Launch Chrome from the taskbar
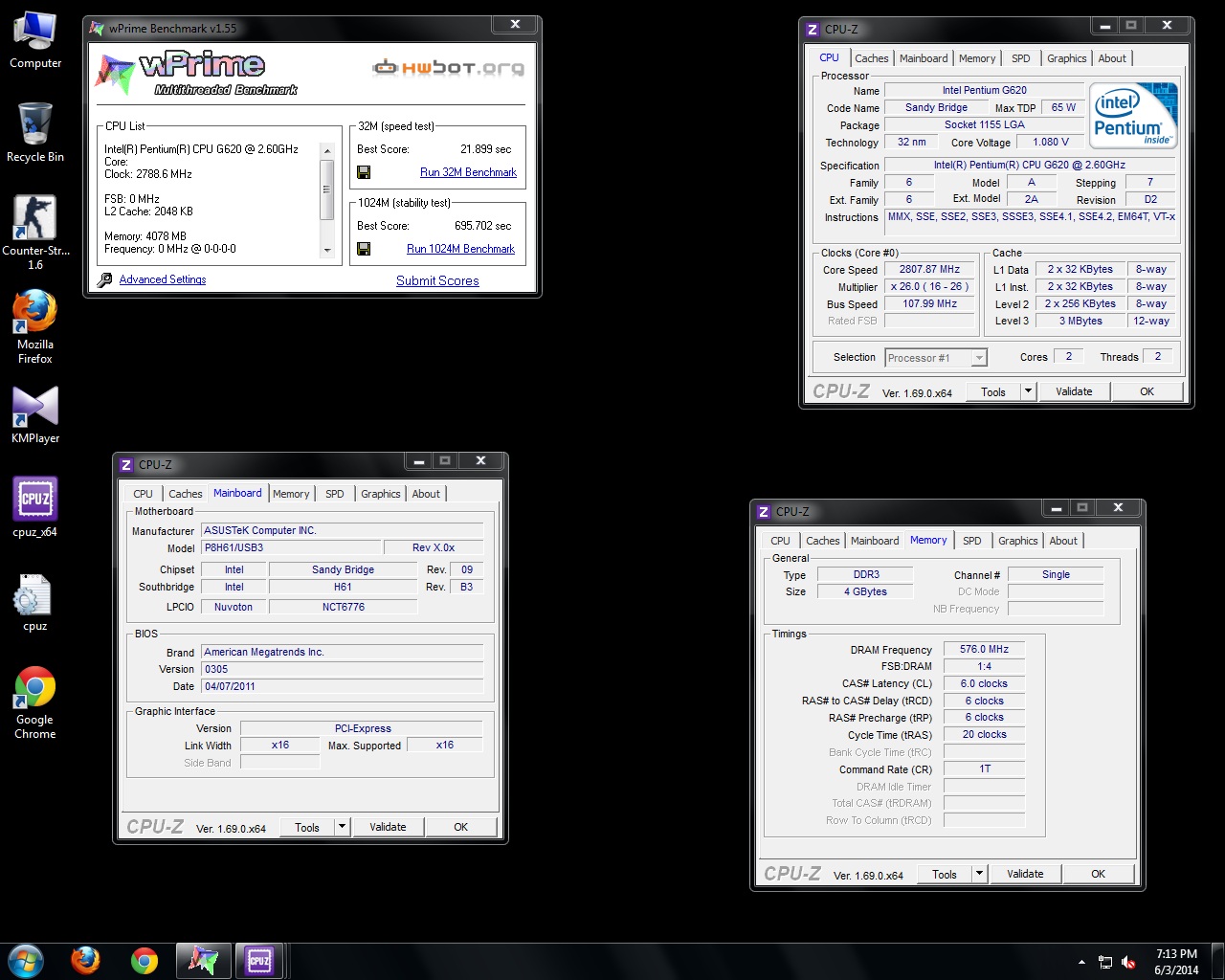This screenshot has height=980, width=1225. (x=145, y=961)
